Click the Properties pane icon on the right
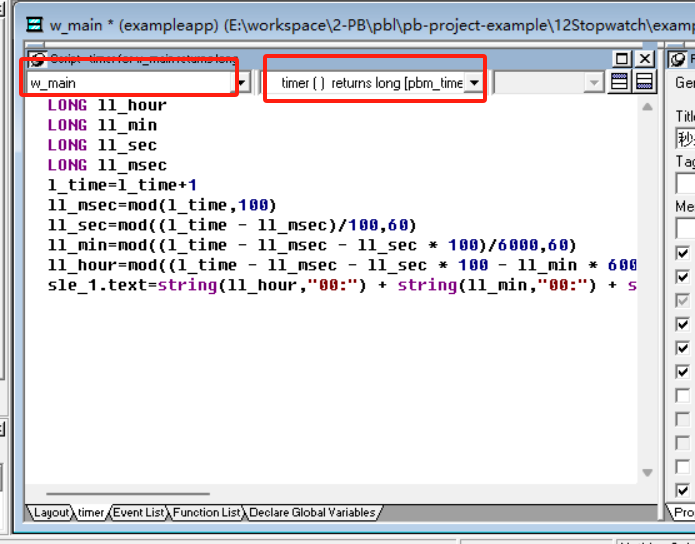This screenshot has width=695, height=544. click(x=677, y=59)
